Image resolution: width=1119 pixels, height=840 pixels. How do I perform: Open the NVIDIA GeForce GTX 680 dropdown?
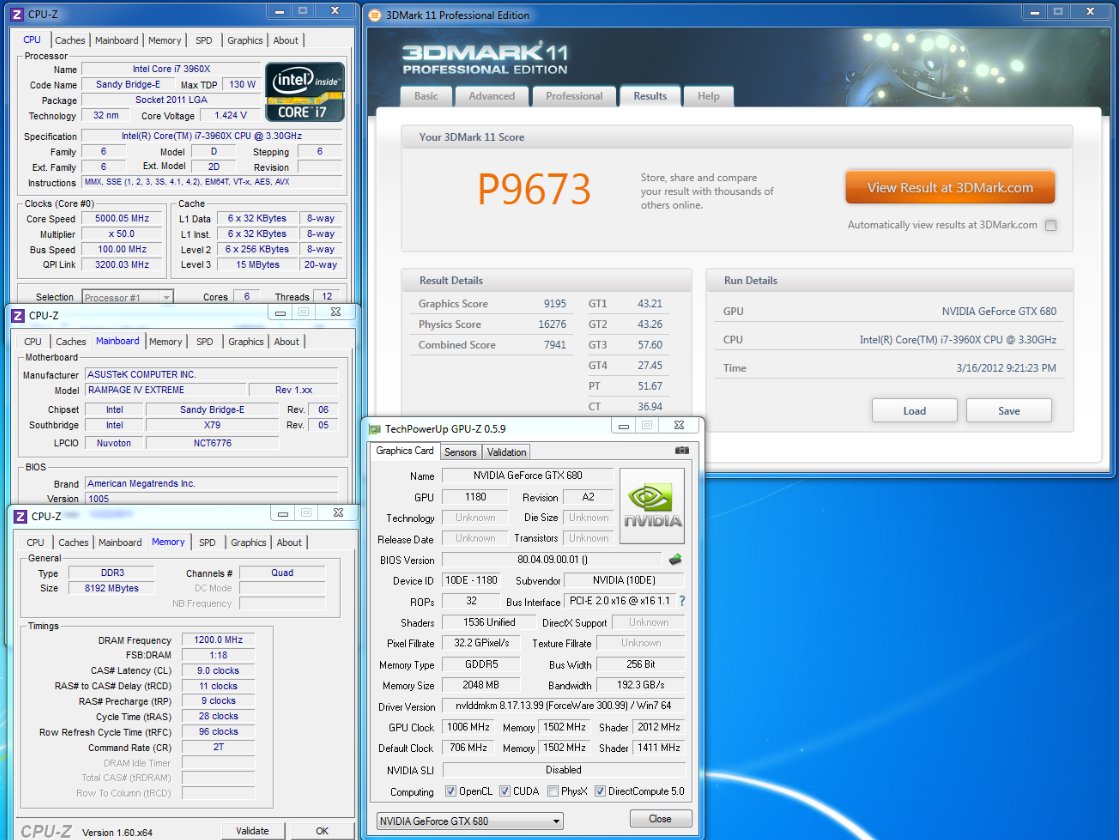coord(470,821)
